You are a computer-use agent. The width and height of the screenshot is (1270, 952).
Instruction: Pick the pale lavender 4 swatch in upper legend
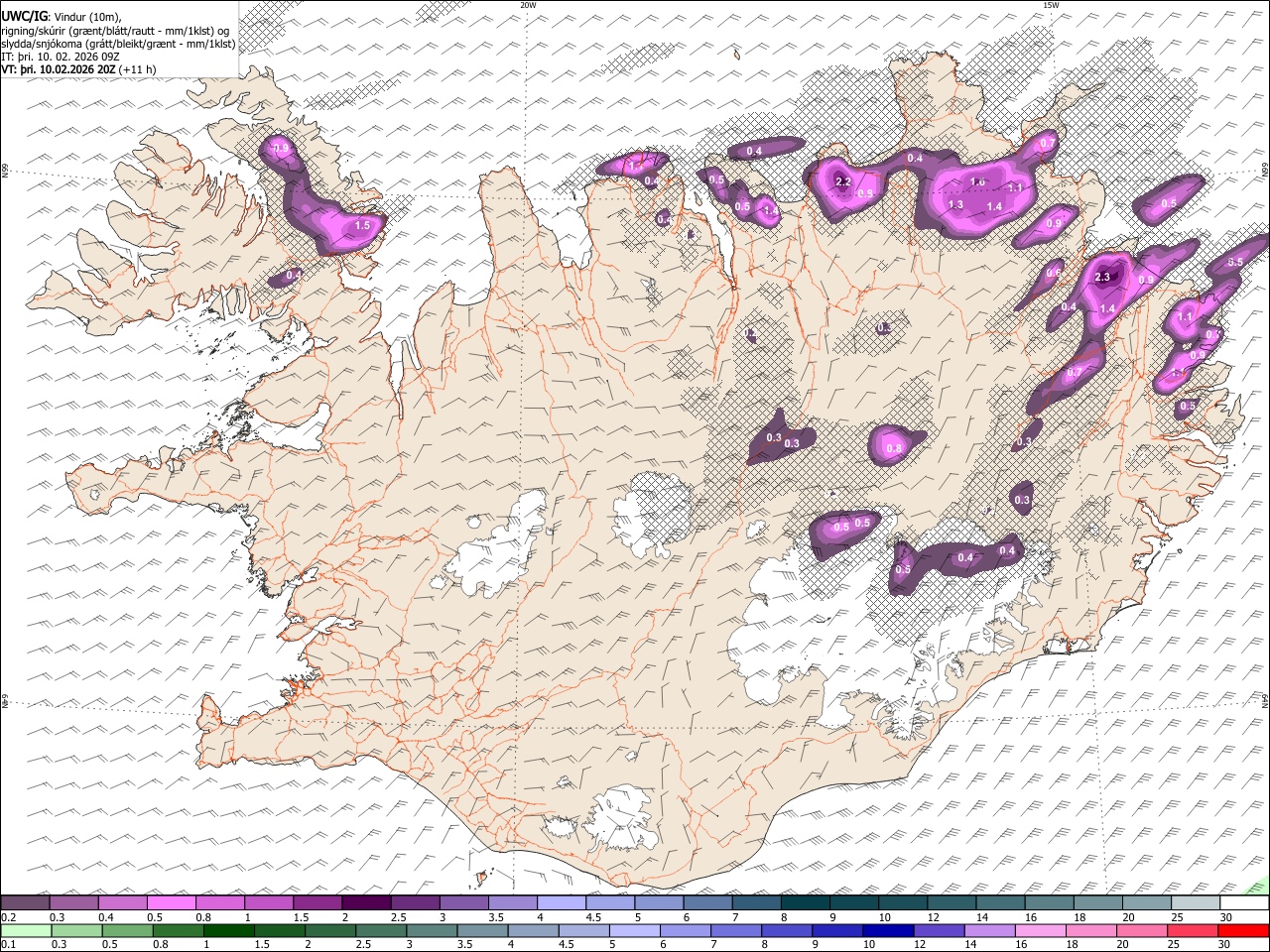pos(562,903)
